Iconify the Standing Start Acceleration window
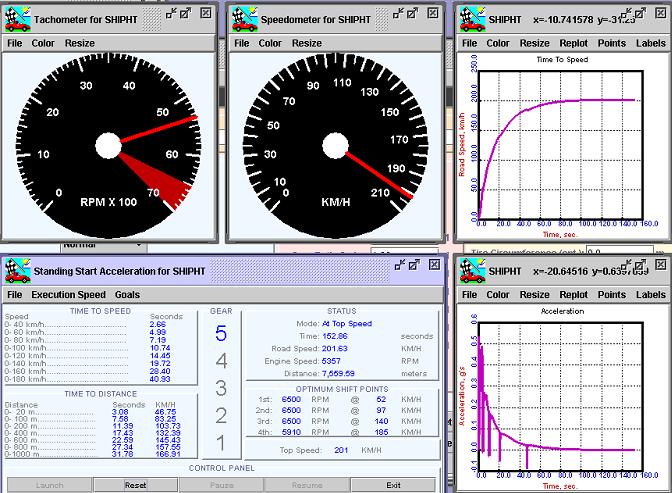The width and height of the screenshot is (672, 493). click(x=399, y=265)
